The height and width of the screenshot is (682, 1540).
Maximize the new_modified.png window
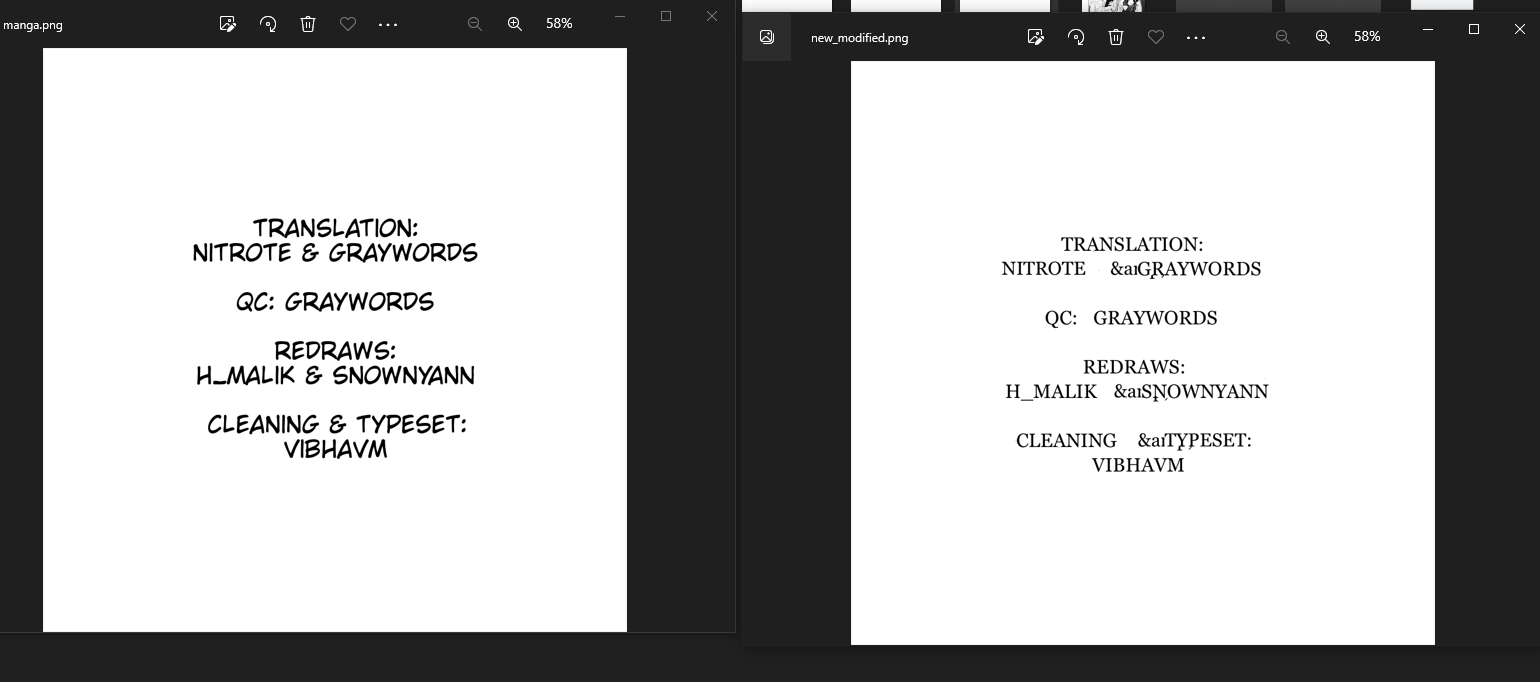click(1474, 29)
